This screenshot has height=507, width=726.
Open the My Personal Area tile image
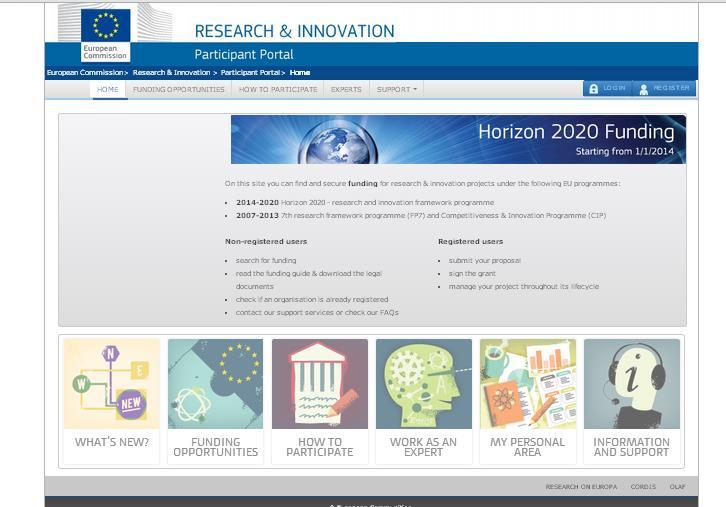click(x=528, y=383)
